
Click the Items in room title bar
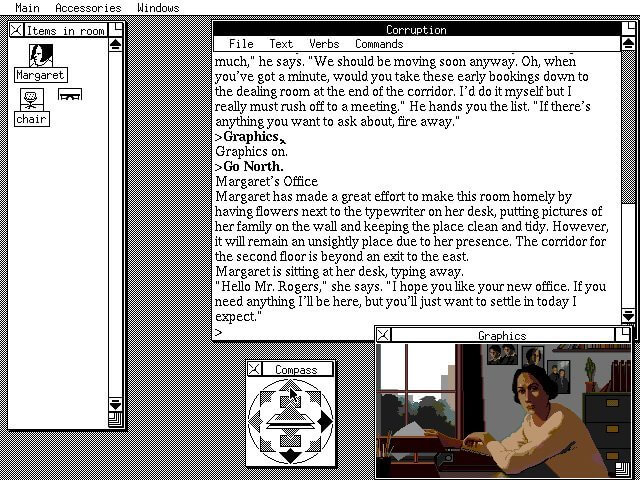(x=66, y=30)
